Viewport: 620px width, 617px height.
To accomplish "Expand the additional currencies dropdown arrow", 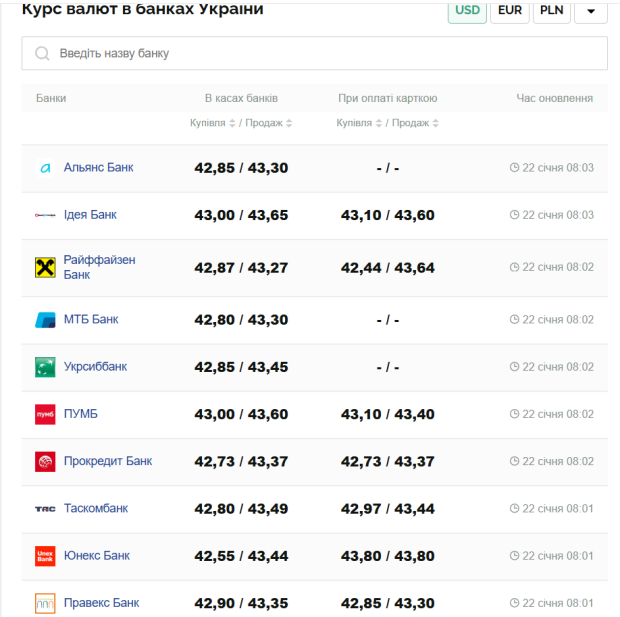I will 591,11.
